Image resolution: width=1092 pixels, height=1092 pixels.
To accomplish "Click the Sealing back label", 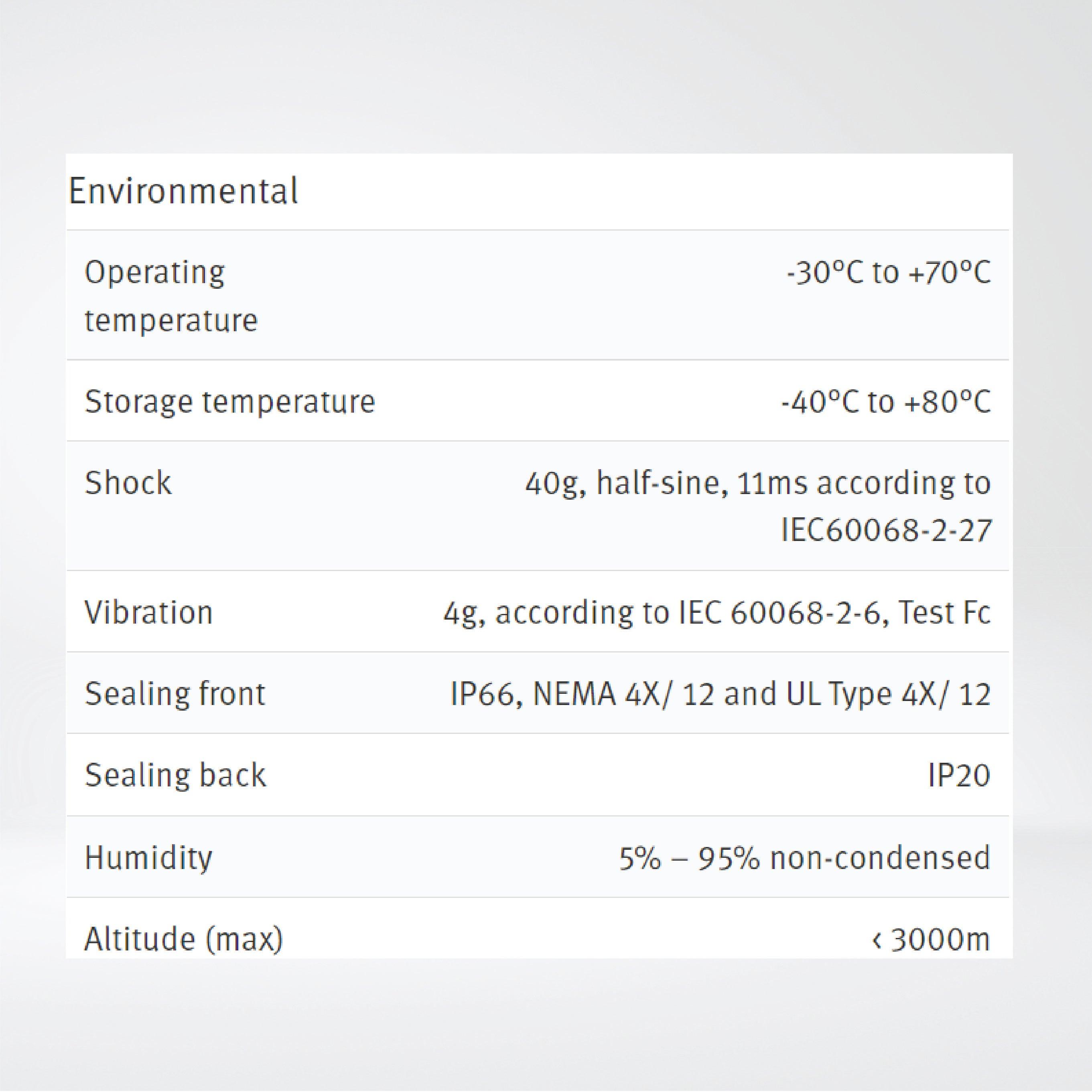I will pyautogui.click(x=175, y=775).
